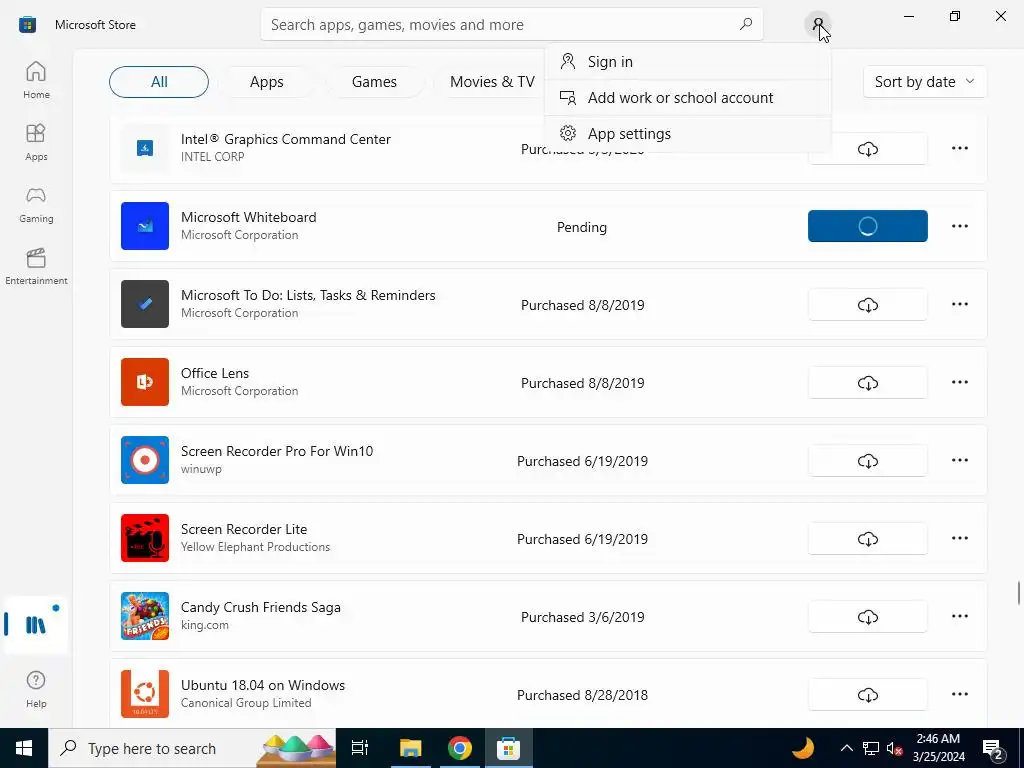Image resolution: width=1024 pixels, height=768 pixels.
Task: Open the Home section in sidebar
Action: [x=36, y=80]
